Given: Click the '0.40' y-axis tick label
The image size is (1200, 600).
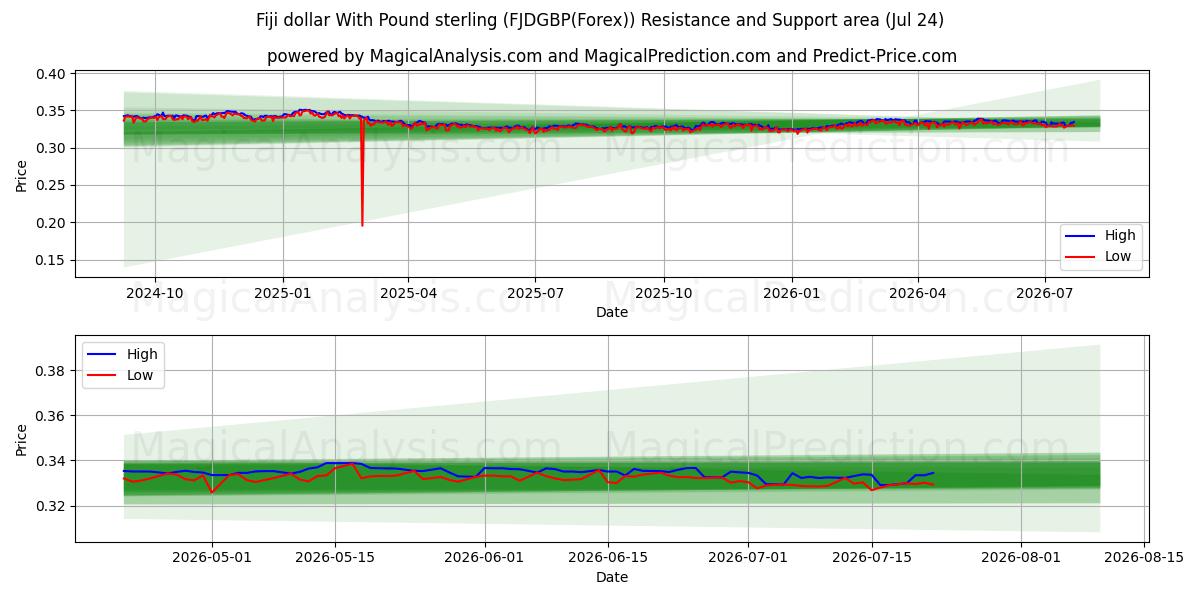Looking at the screenshot, I should [x=52, y=74].
